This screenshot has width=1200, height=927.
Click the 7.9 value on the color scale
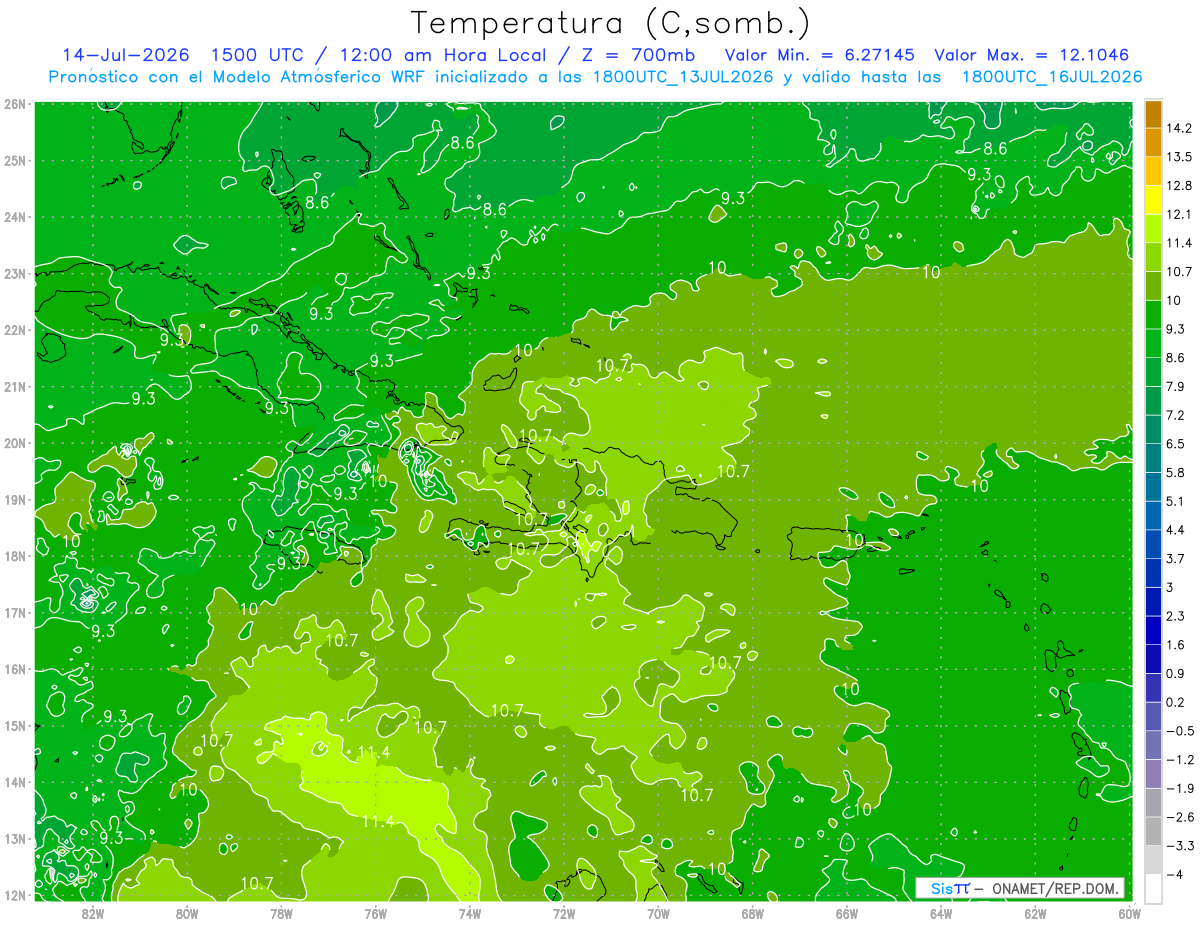(x=1174, y=386)
